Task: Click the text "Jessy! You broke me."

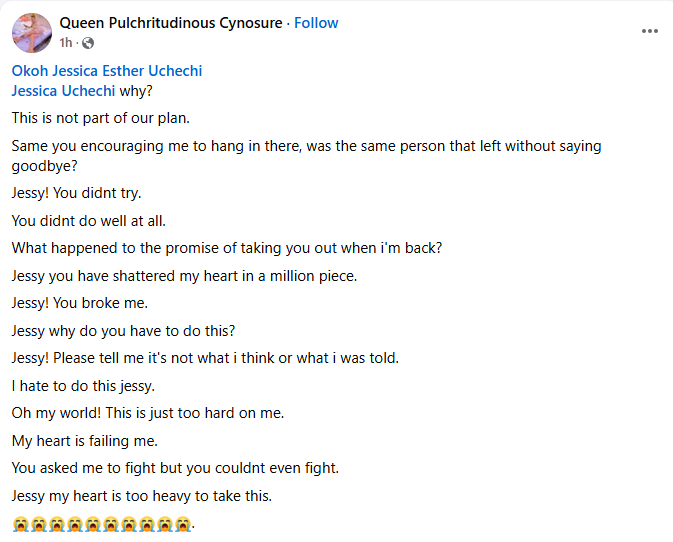Action: (80, 302)
